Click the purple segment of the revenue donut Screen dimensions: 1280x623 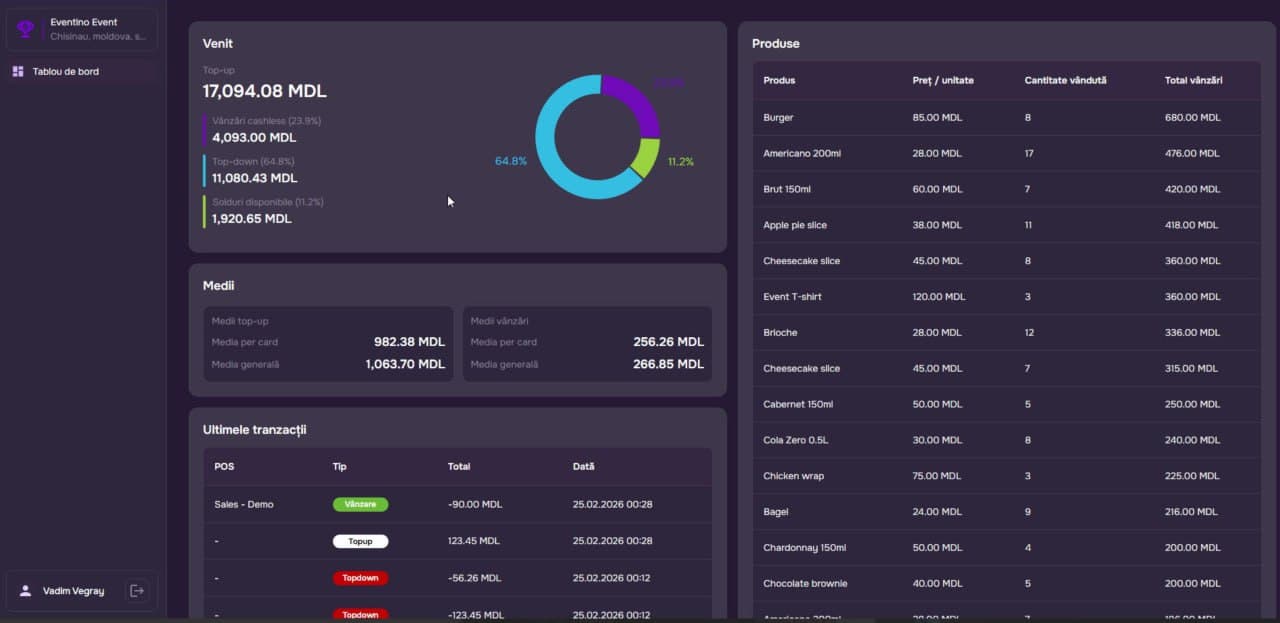(627, 92)
